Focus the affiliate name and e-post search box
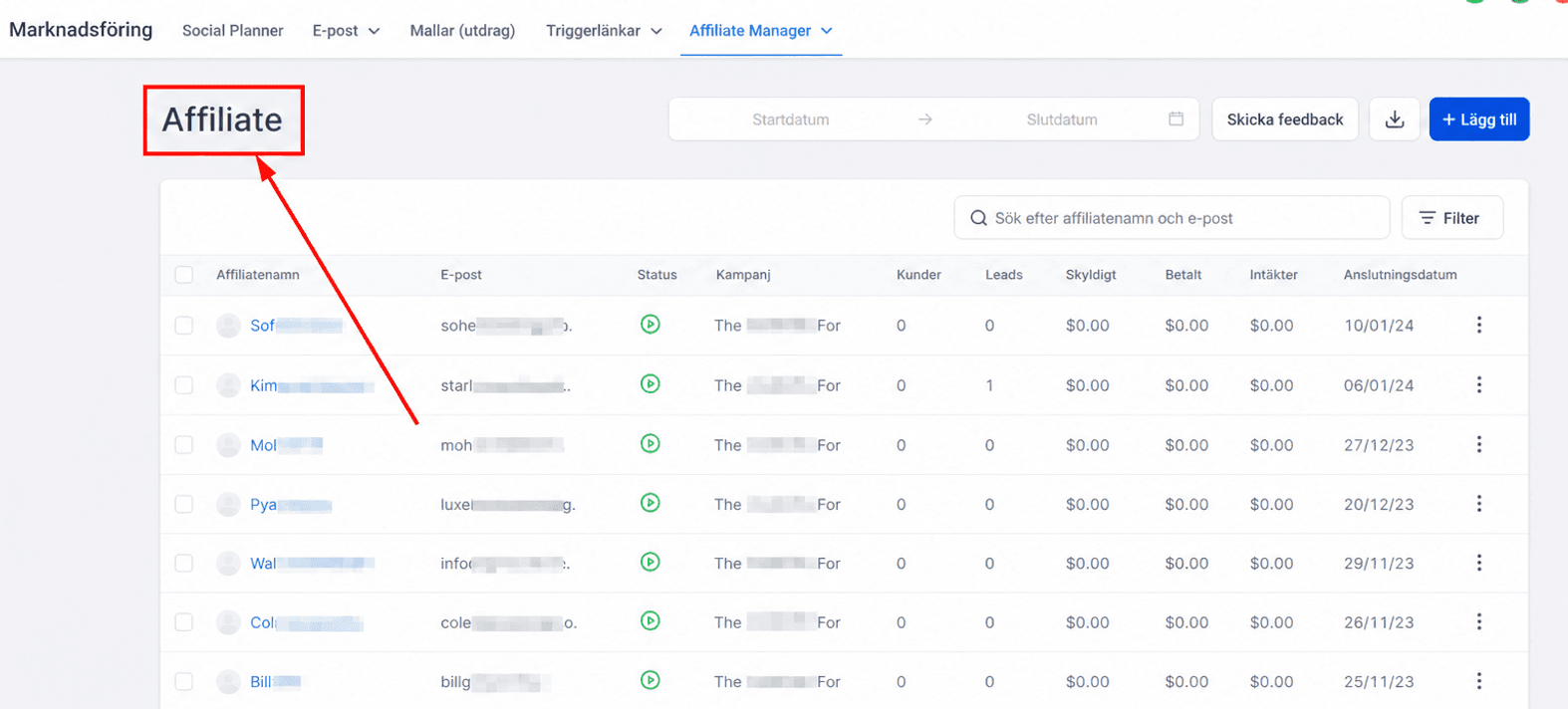The width and height of the screenshot is (1568, 709). click(1172, 218)
